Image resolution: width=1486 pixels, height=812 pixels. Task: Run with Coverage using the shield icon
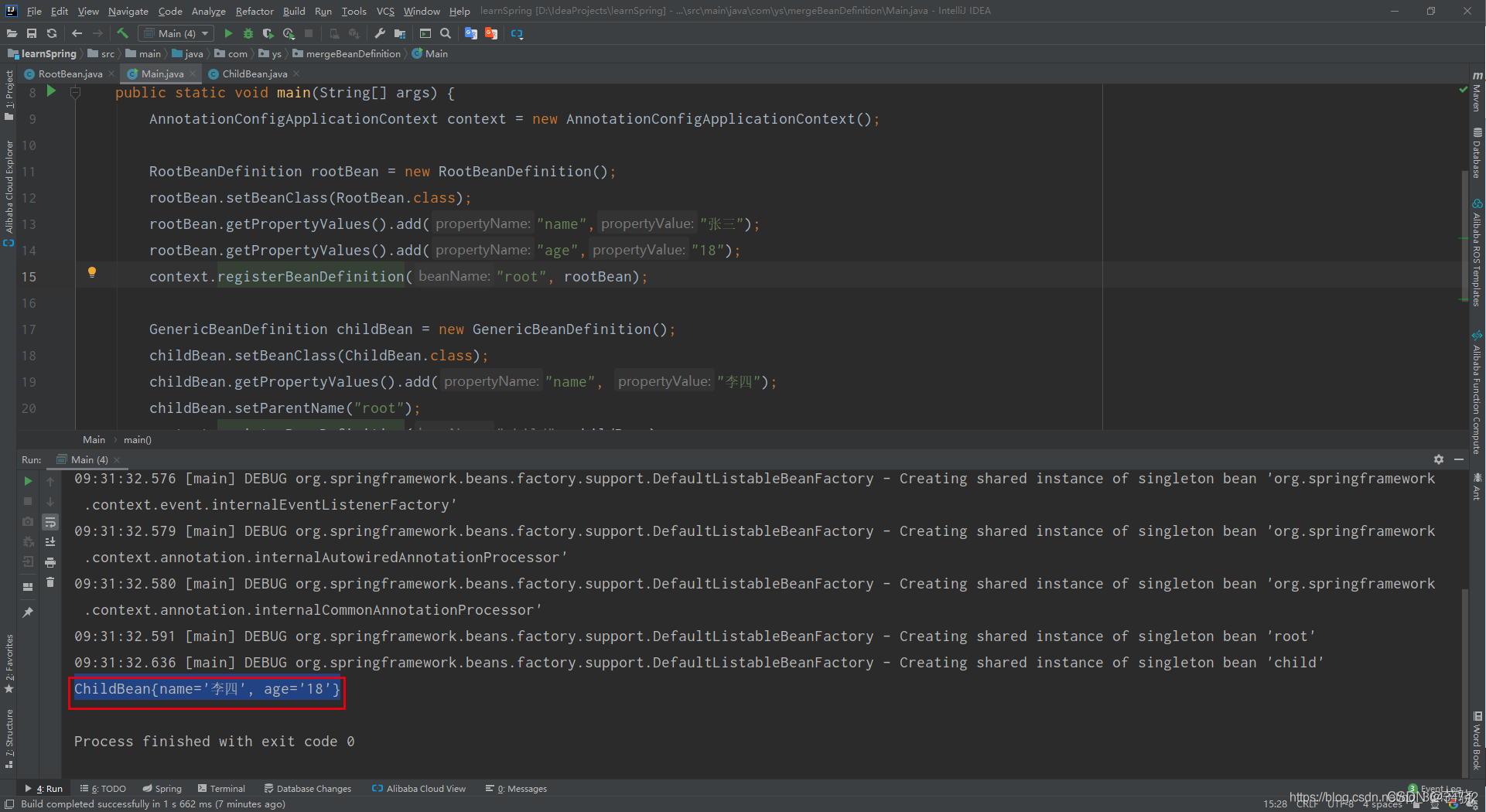(x=268, y=33)
